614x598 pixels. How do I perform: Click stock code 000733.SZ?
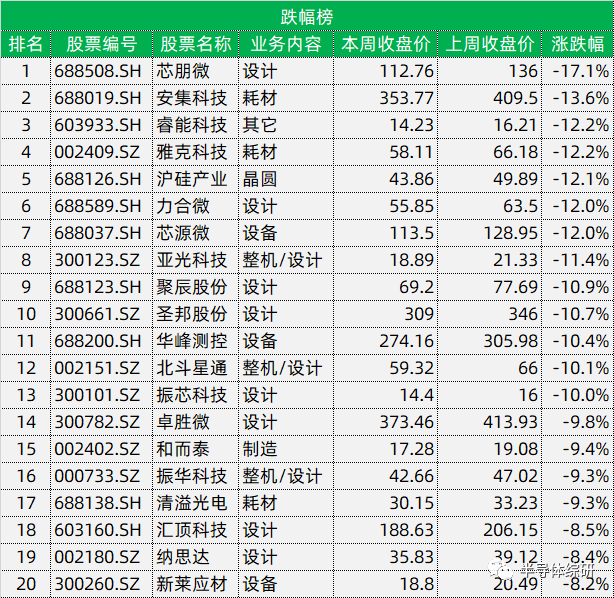click(97, 477)
